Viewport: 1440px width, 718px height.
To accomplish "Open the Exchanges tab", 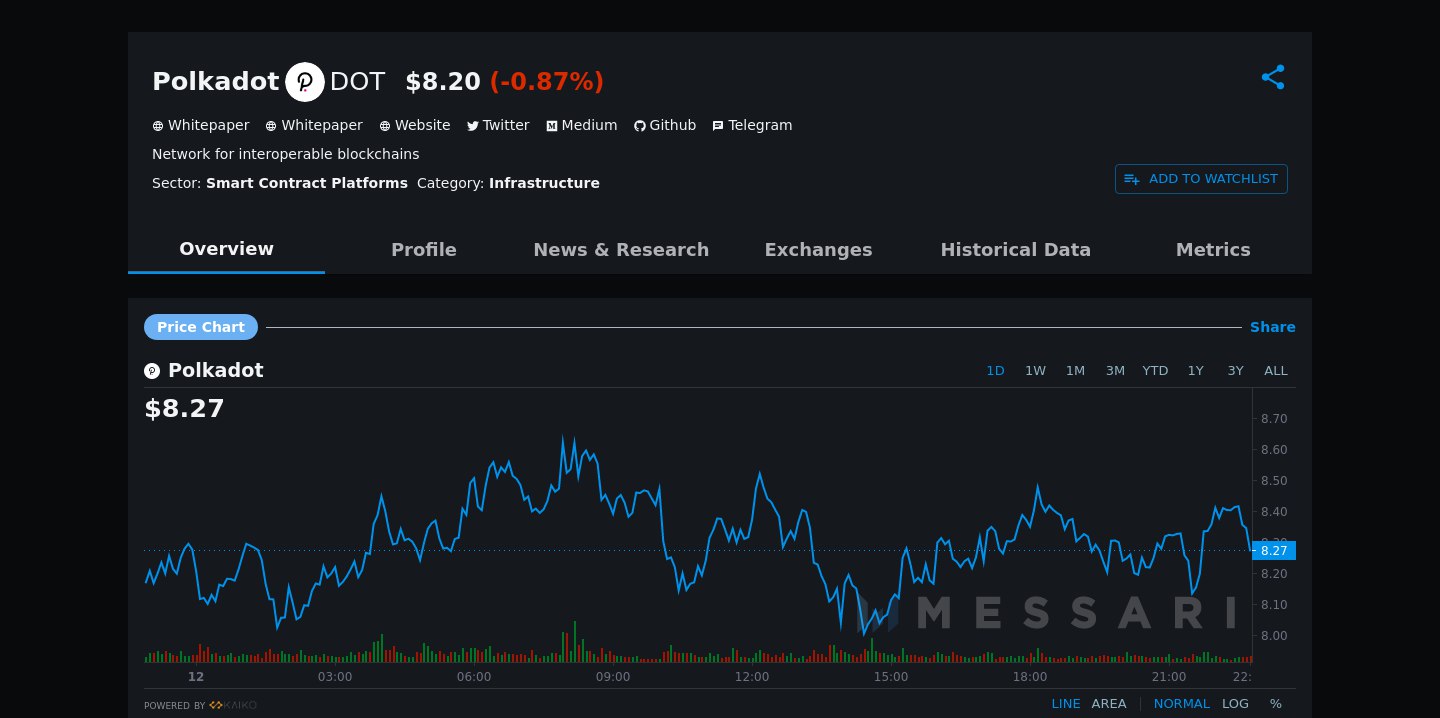I will [x=818, y=250].
